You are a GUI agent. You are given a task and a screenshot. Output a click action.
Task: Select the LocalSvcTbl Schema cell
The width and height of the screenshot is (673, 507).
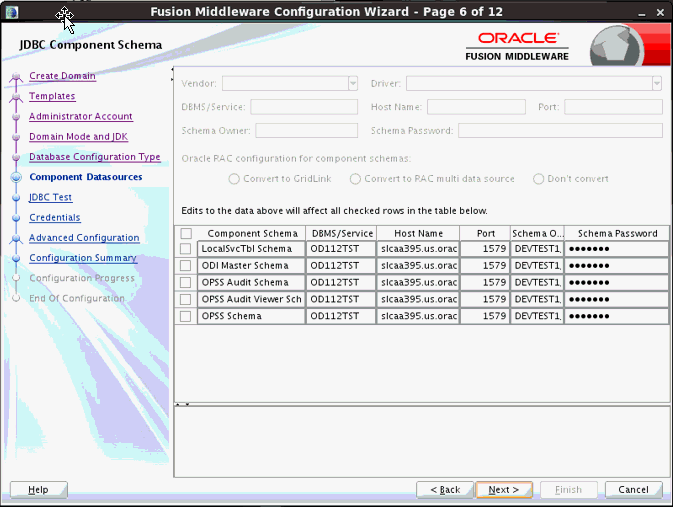click(252, 249)
